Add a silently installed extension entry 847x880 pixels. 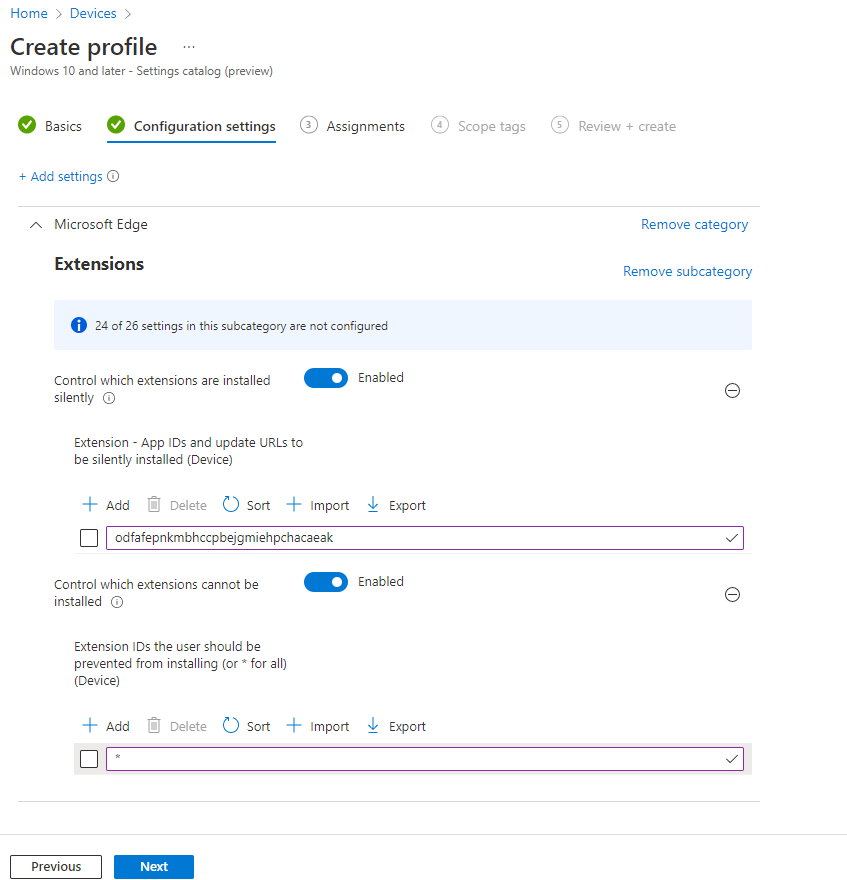pyautogui.click(x=106, y=505)
